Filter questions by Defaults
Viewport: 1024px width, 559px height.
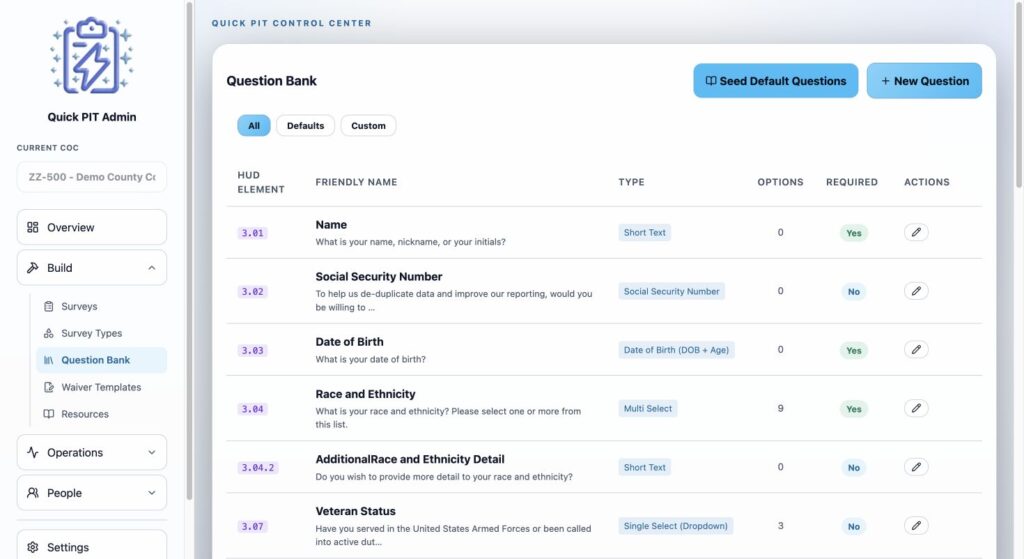(305, 125)
